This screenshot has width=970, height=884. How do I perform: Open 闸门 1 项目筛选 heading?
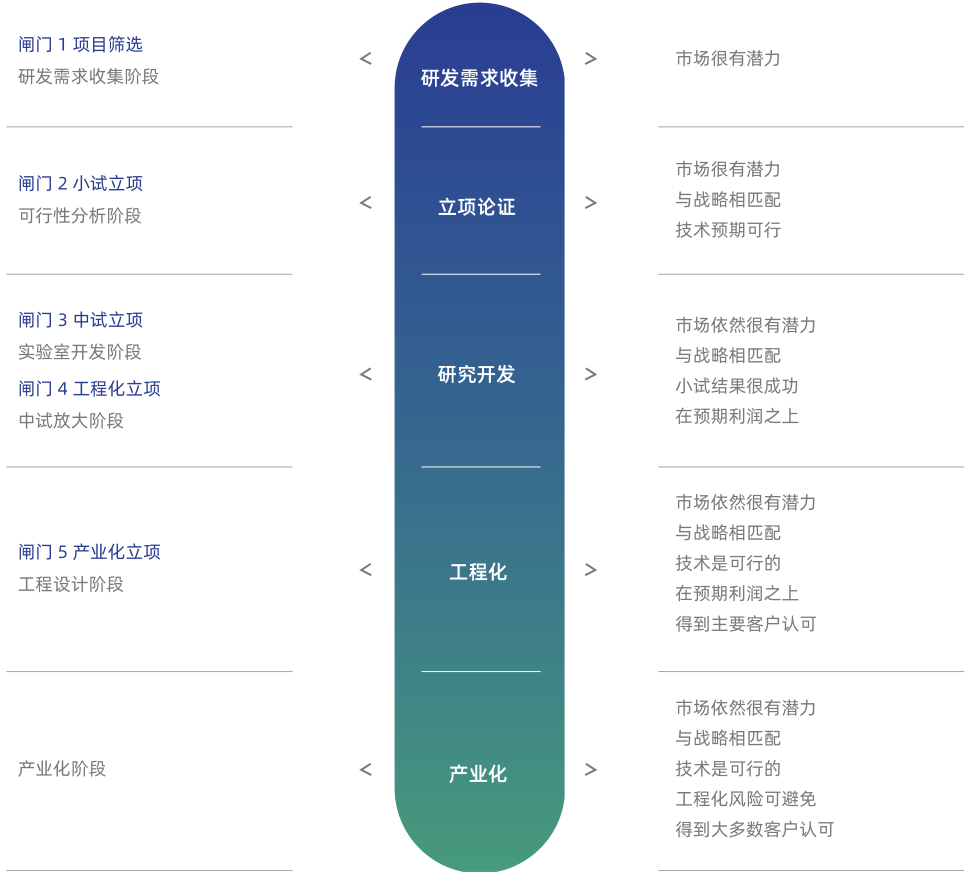coord(81,45)
